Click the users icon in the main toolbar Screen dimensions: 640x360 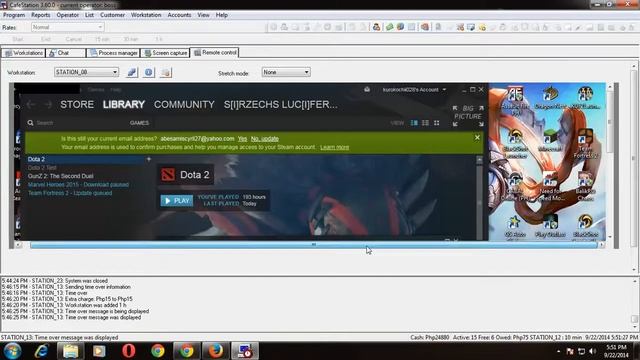(x=376, y=27)
